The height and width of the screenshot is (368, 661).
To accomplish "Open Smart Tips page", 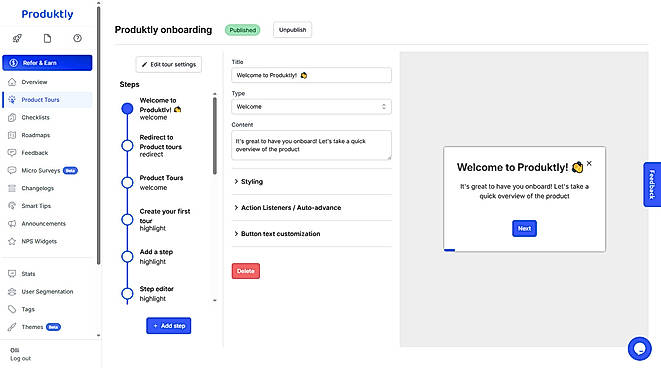I will click(x=47, y=206).
